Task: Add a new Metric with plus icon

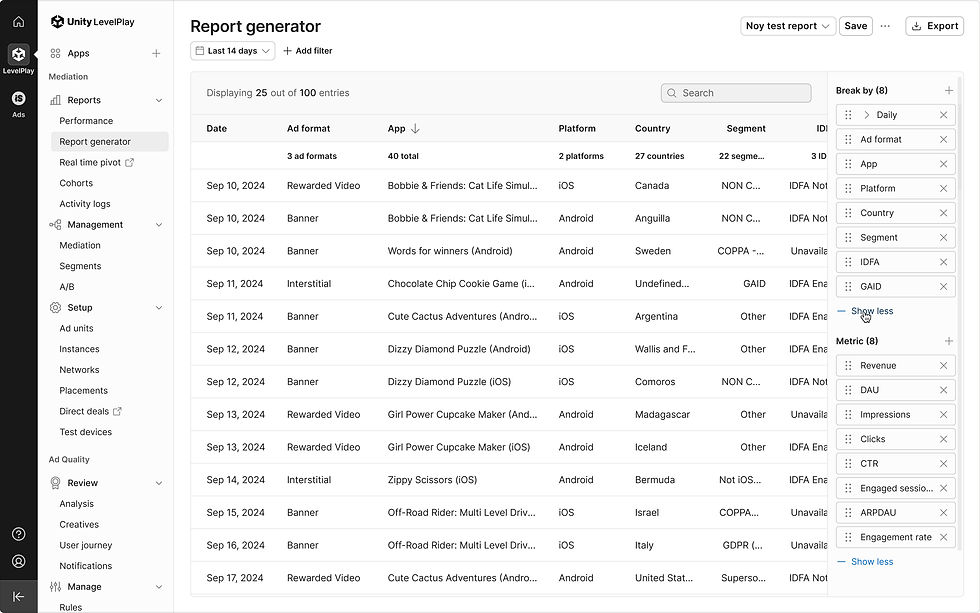Action: [x=949, y=341]
